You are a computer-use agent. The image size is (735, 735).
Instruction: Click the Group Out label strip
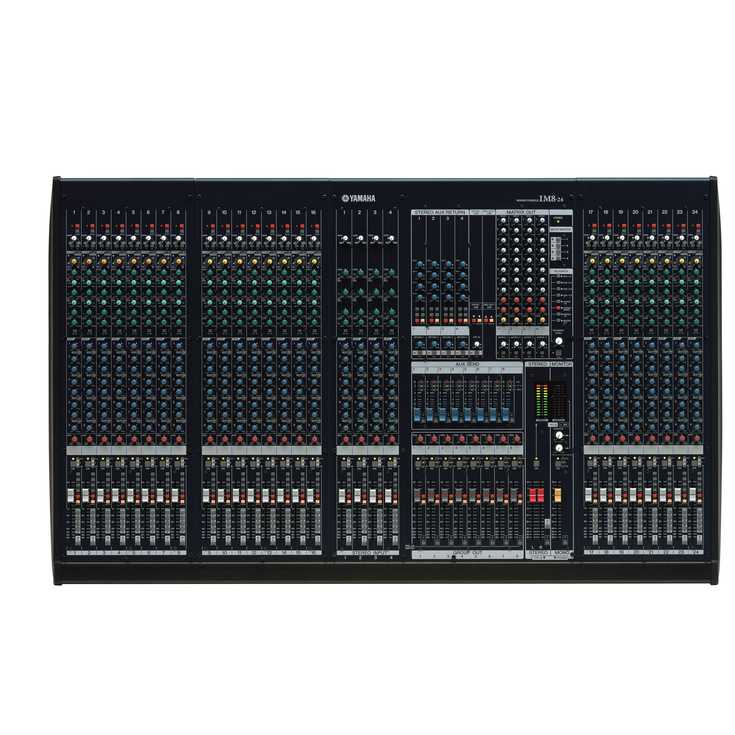point(466,555)
